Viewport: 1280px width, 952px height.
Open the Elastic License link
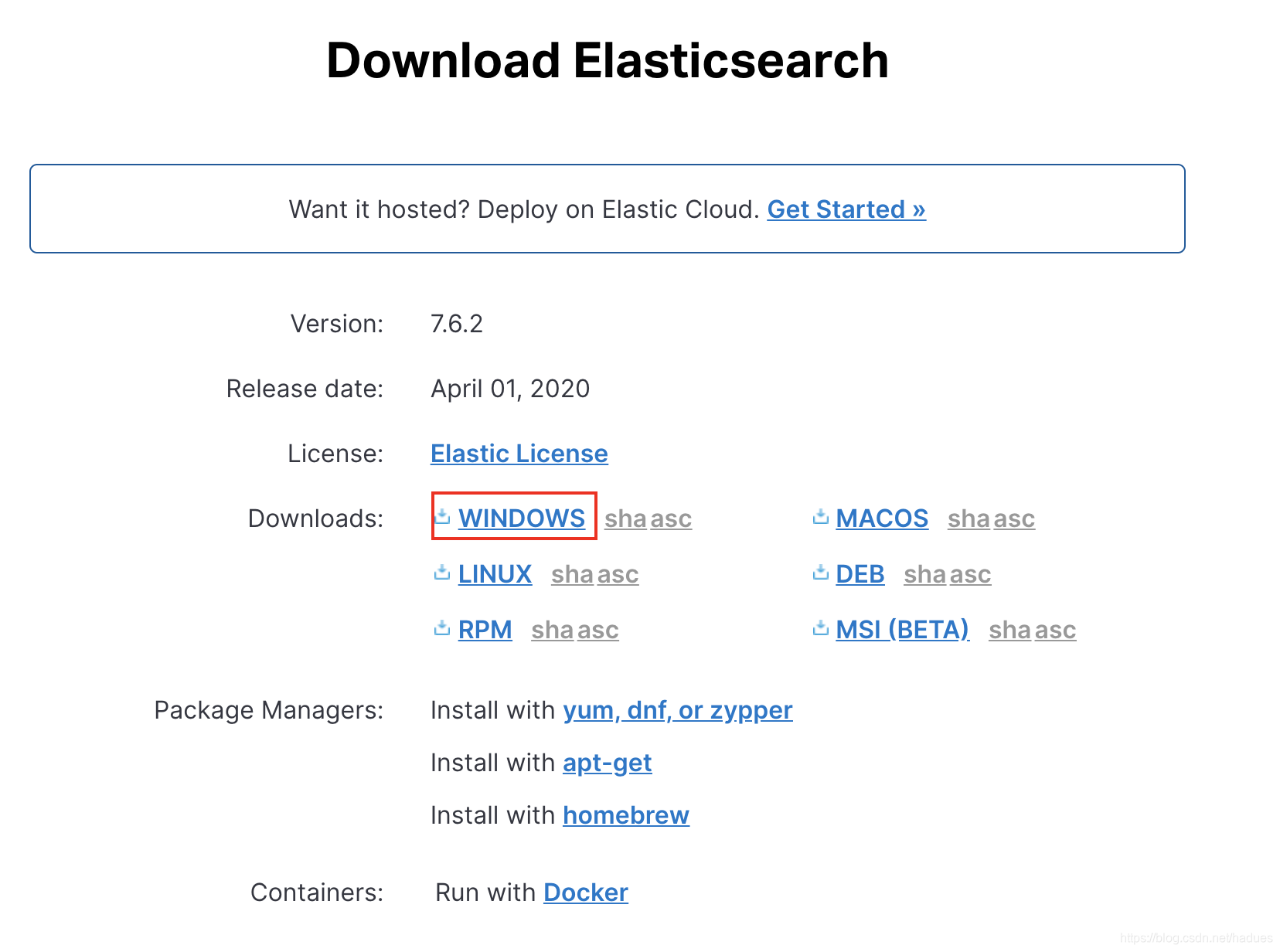pyautogui.click(x=519, y=453)
